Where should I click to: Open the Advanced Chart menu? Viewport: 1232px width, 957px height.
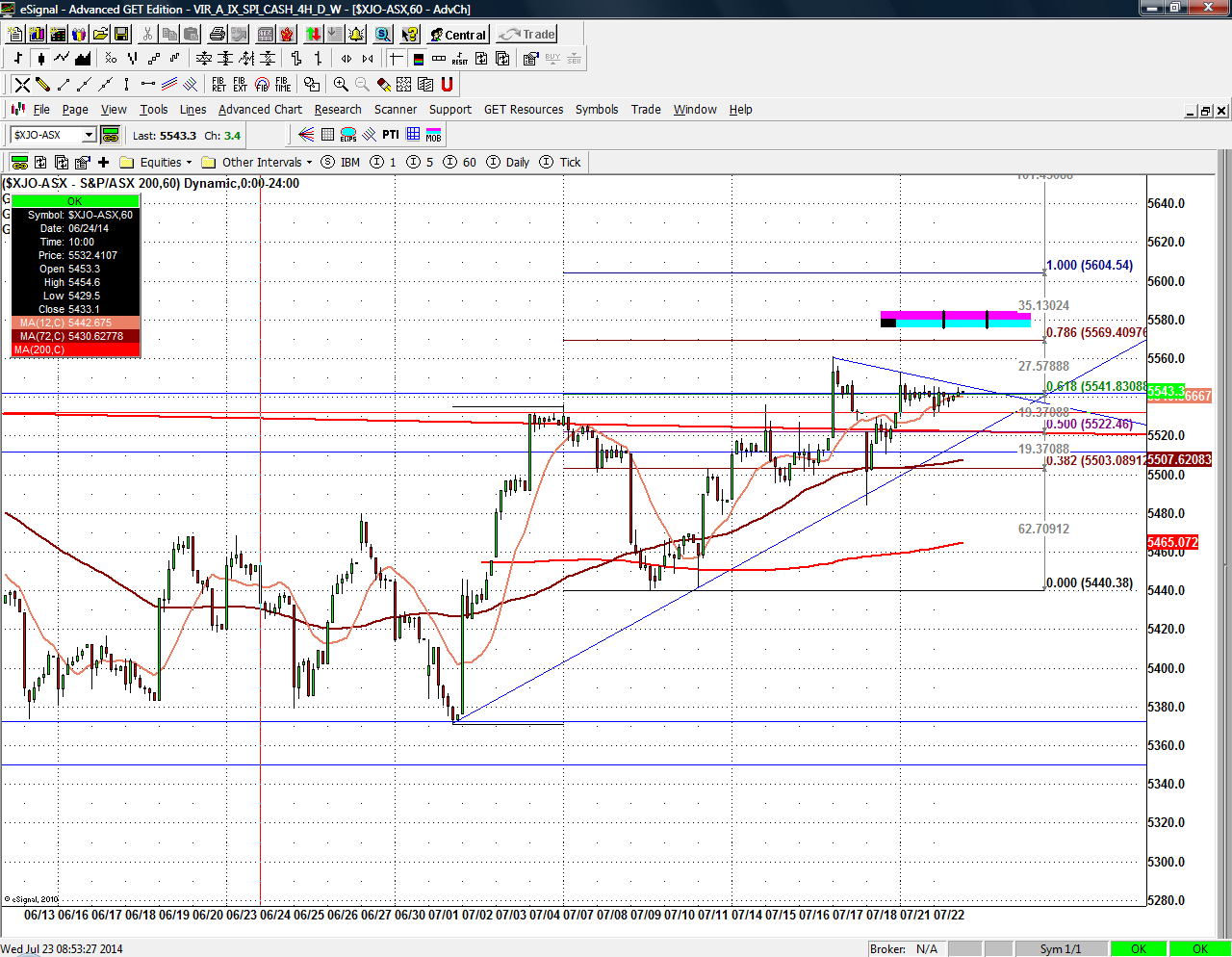(260, 110)
